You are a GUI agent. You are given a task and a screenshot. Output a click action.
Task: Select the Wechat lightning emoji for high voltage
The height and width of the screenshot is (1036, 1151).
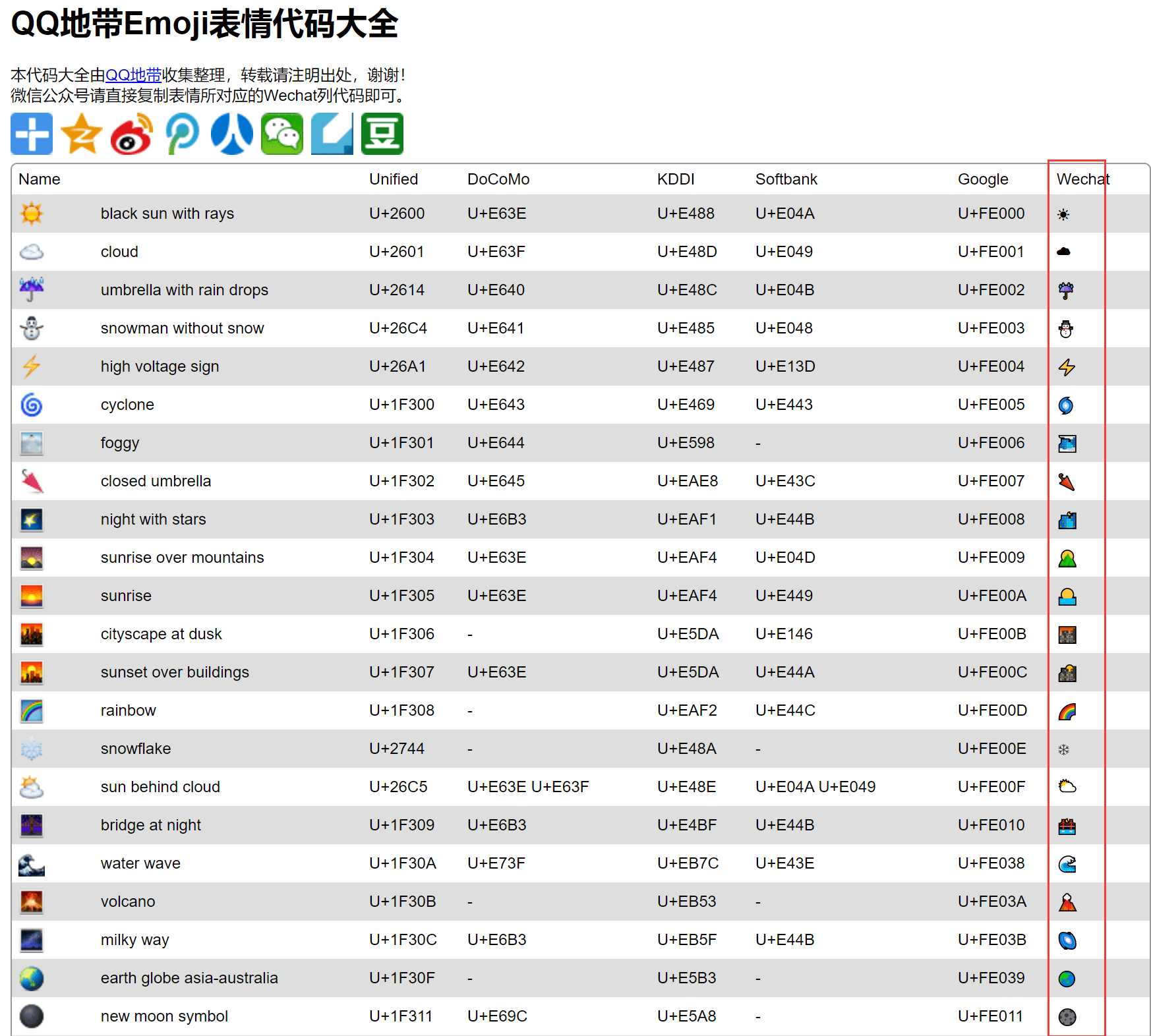1067,367
